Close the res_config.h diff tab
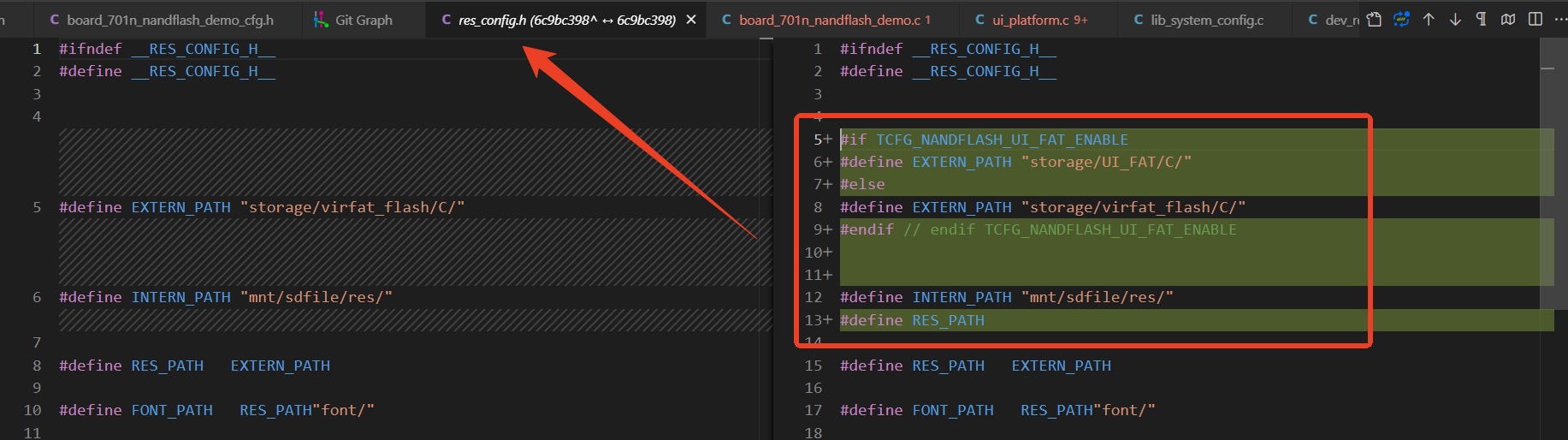Viewport: 1568px width, 440px height. [x=691, y=19]
